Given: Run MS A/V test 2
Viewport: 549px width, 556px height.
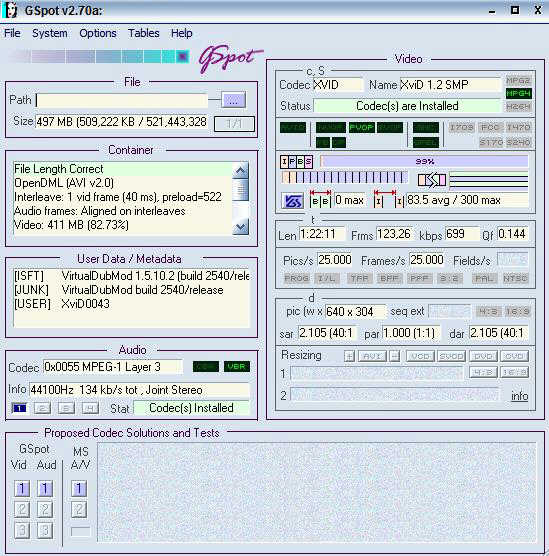Looking at the screenshot, I should 79,510.
